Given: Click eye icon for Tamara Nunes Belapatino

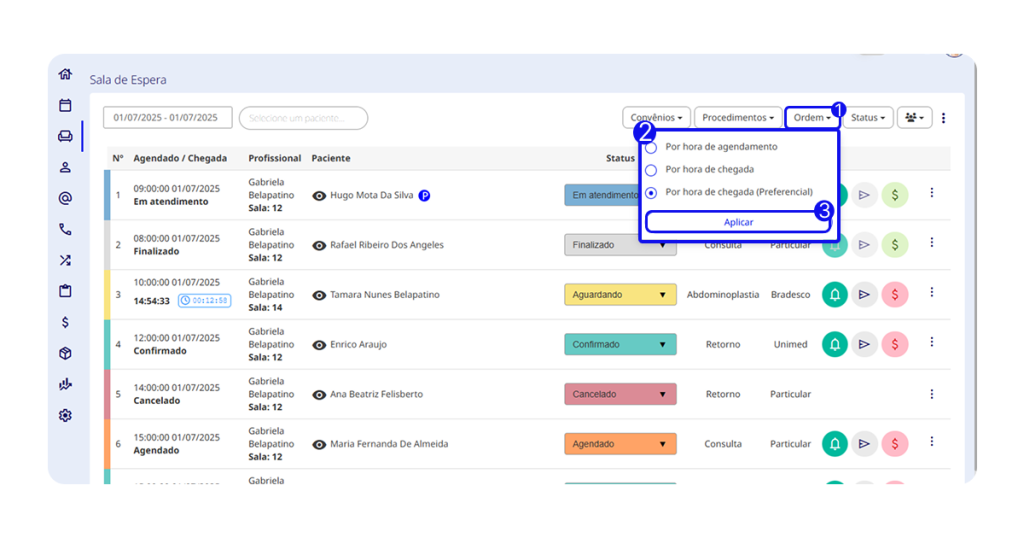Looking at the screenshot, I should 319,295.
